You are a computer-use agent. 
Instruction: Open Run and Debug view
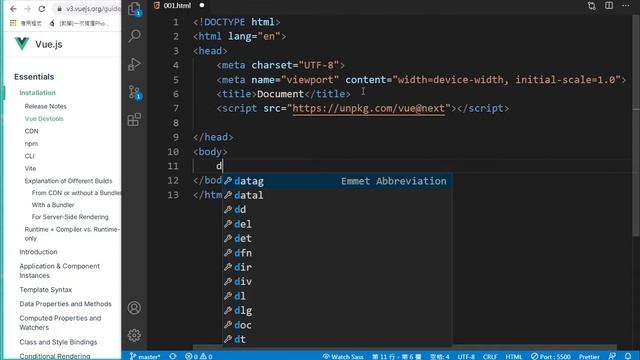(134, 64)
